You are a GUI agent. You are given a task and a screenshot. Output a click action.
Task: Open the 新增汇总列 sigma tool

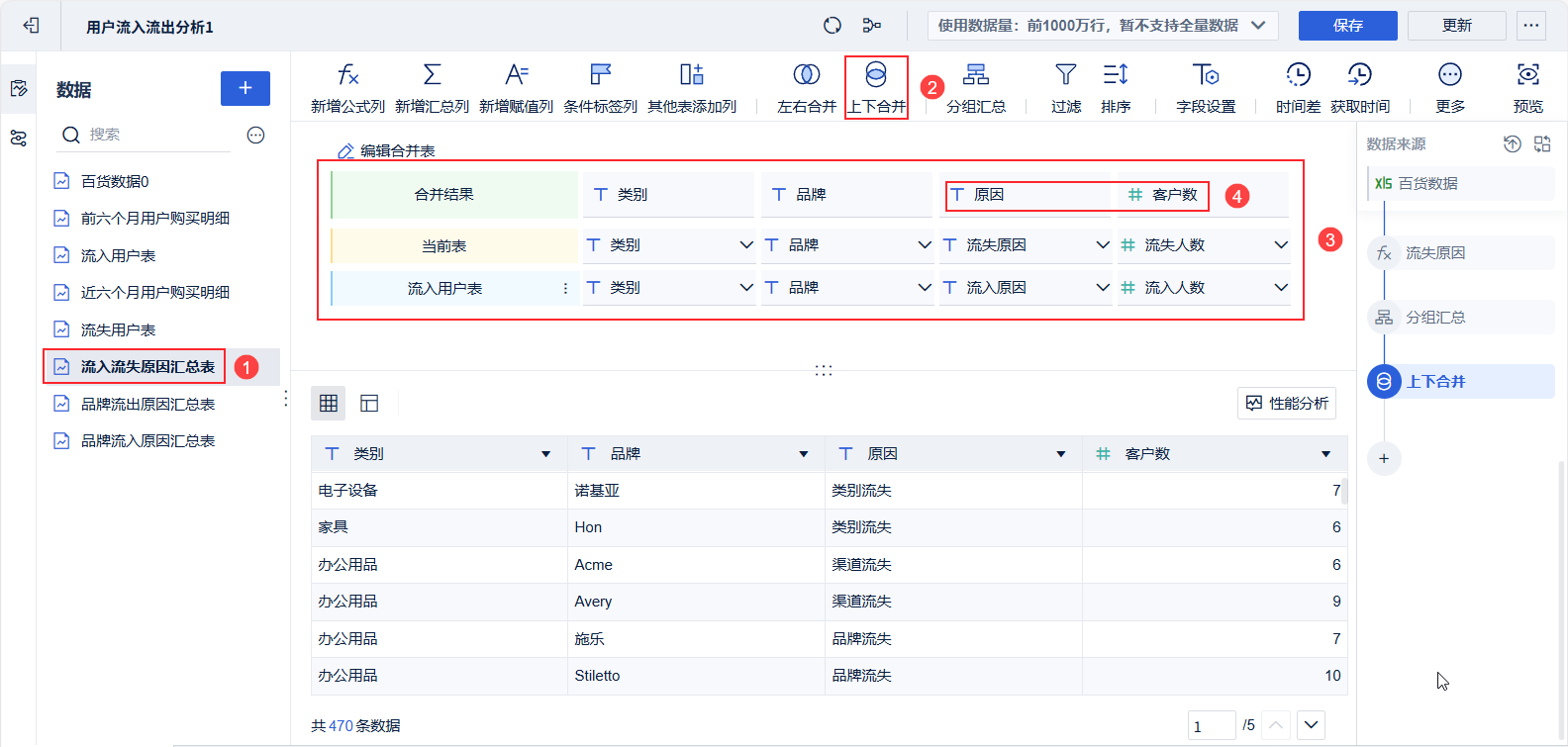[x=432, y=75]
